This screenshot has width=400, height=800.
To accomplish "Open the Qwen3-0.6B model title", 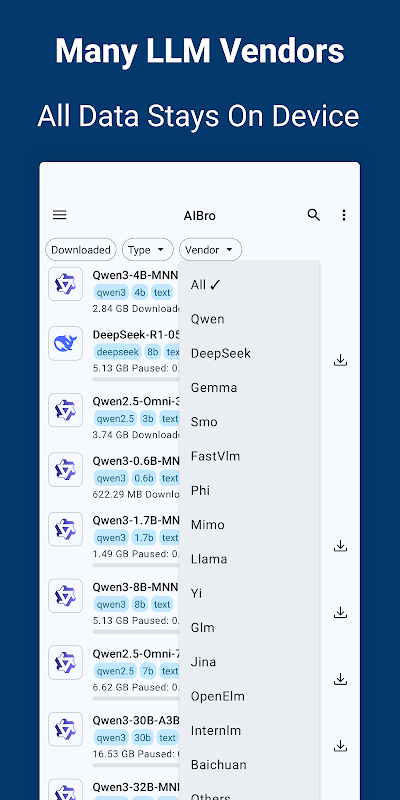I will click(x=136, y=461).
